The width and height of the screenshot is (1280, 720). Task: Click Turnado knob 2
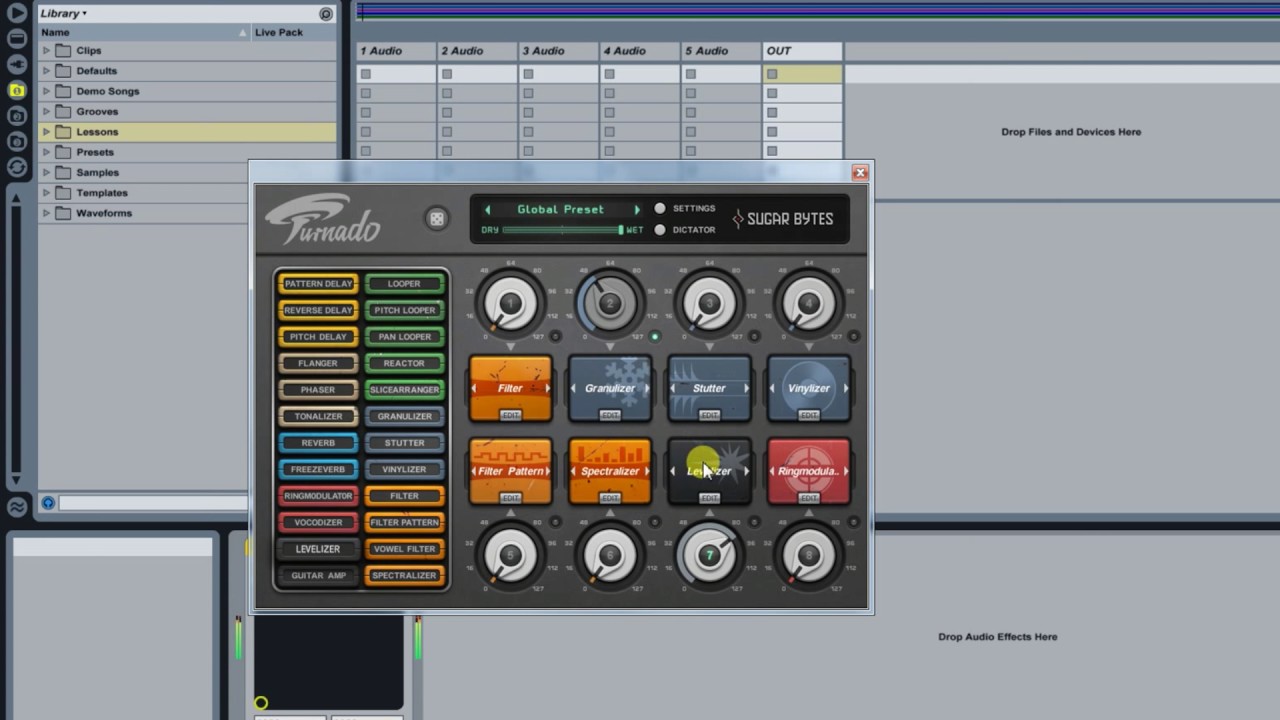(x=610, y=304)
